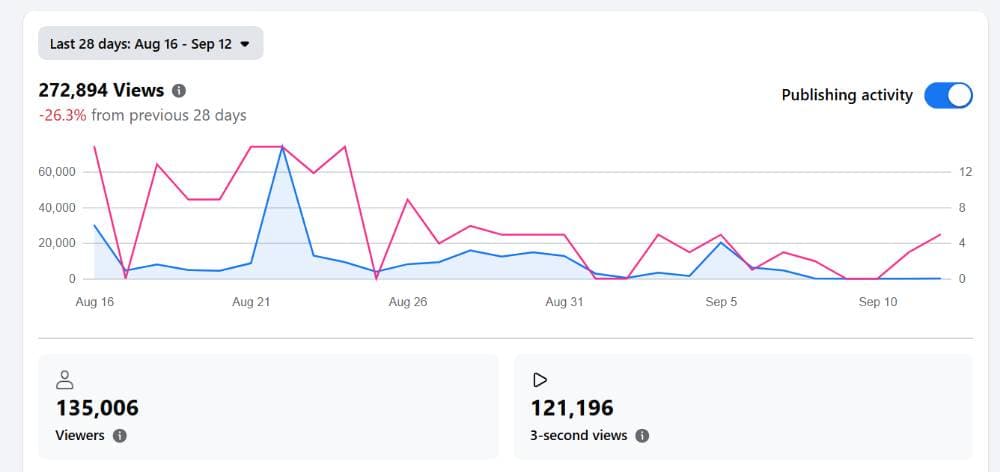Click the 20,000 y-axis label

point(57,244)
